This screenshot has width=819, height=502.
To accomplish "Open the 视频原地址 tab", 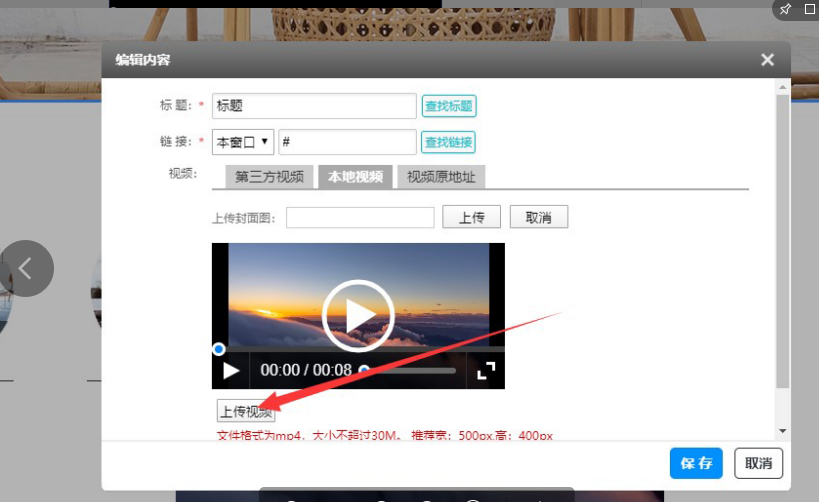I will point(441,177).
